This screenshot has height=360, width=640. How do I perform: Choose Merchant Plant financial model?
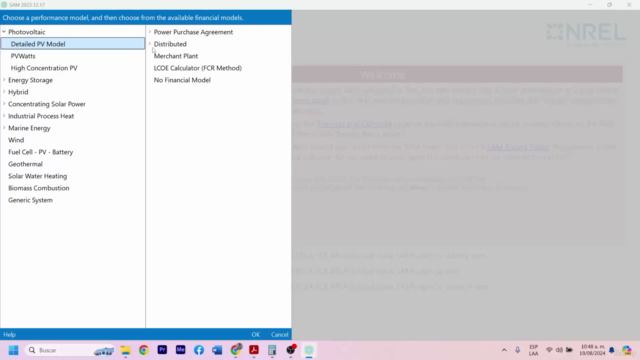[x=176, y=56]
